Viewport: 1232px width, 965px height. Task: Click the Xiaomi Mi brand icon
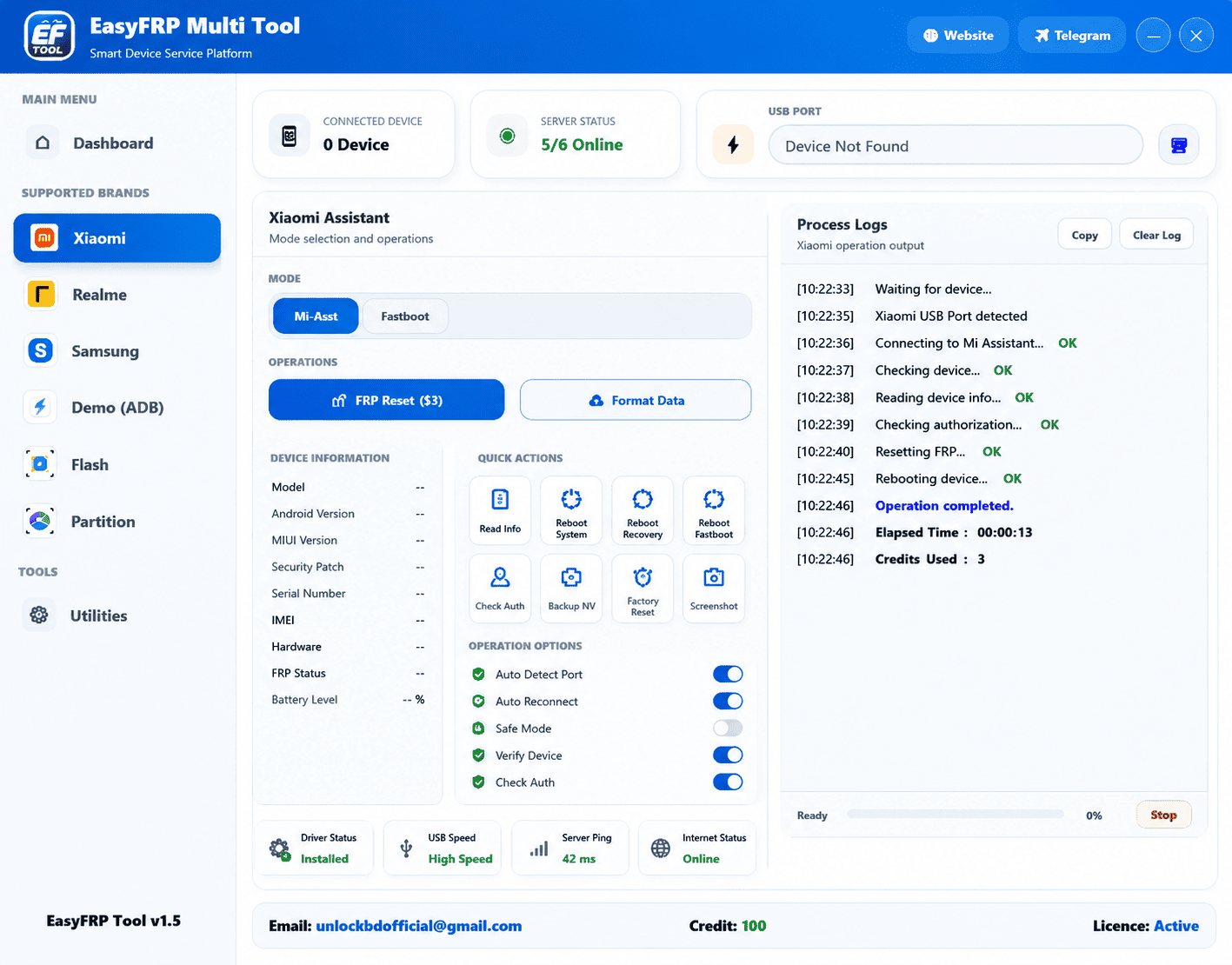point(44,238)
